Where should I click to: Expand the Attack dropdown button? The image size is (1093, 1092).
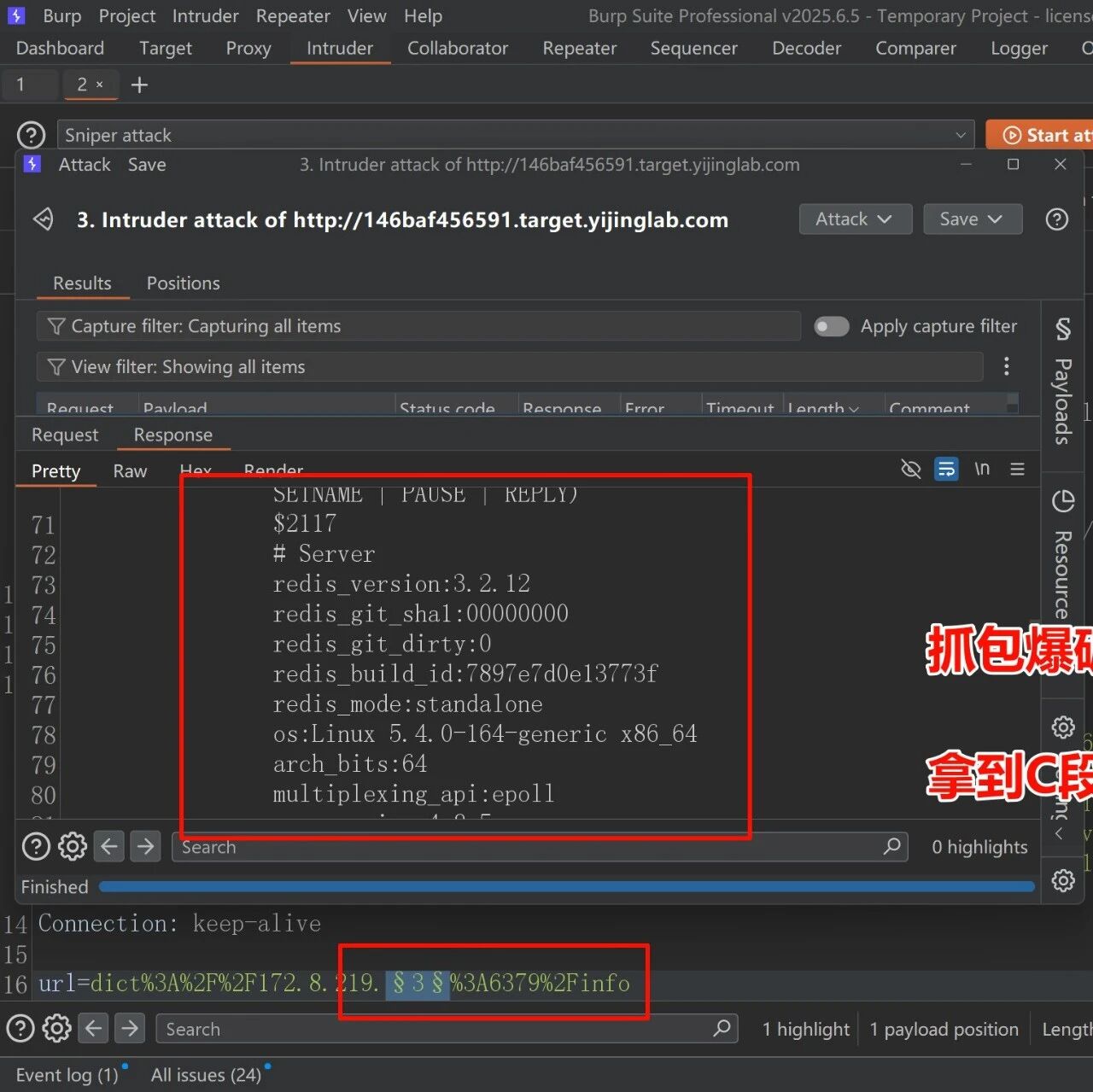856,219
